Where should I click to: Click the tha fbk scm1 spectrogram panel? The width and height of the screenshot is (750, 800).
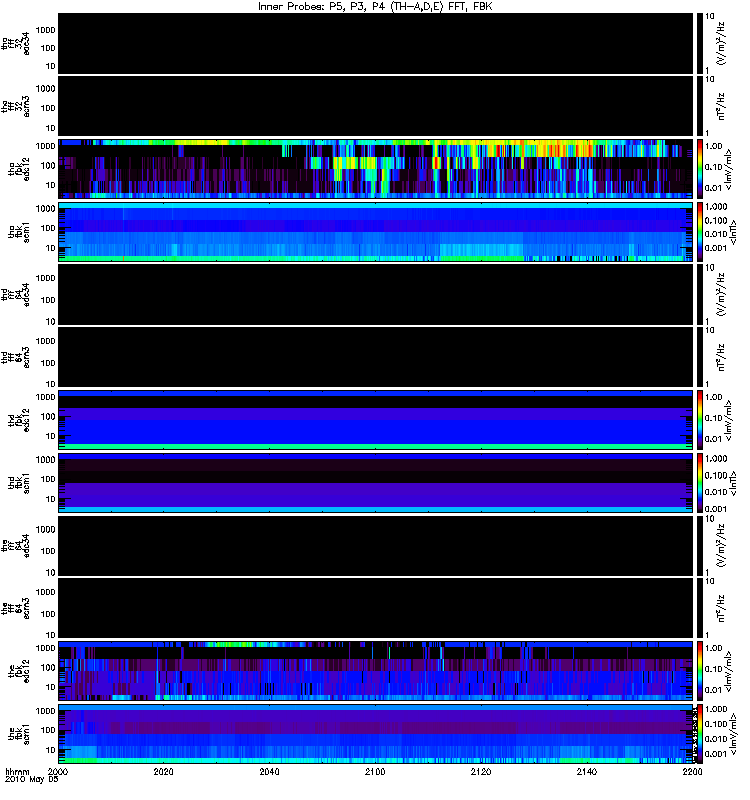coord(375,232)
